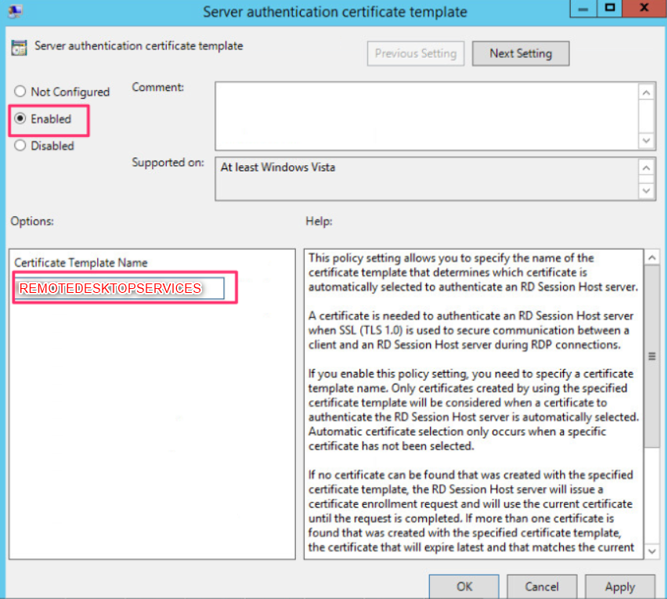Click the Supported on scroll up arrow
Image resolution: width=667 pixels, height=599 pixels.
point(647,168)
